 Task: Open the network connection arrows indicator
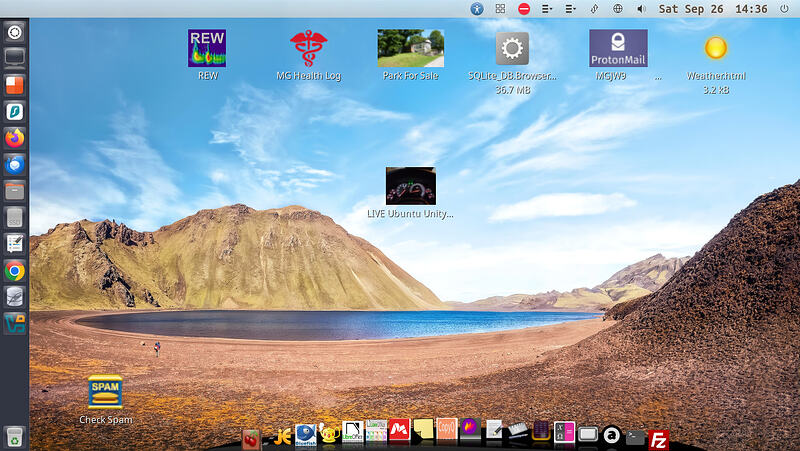click(x=594, y=9)
